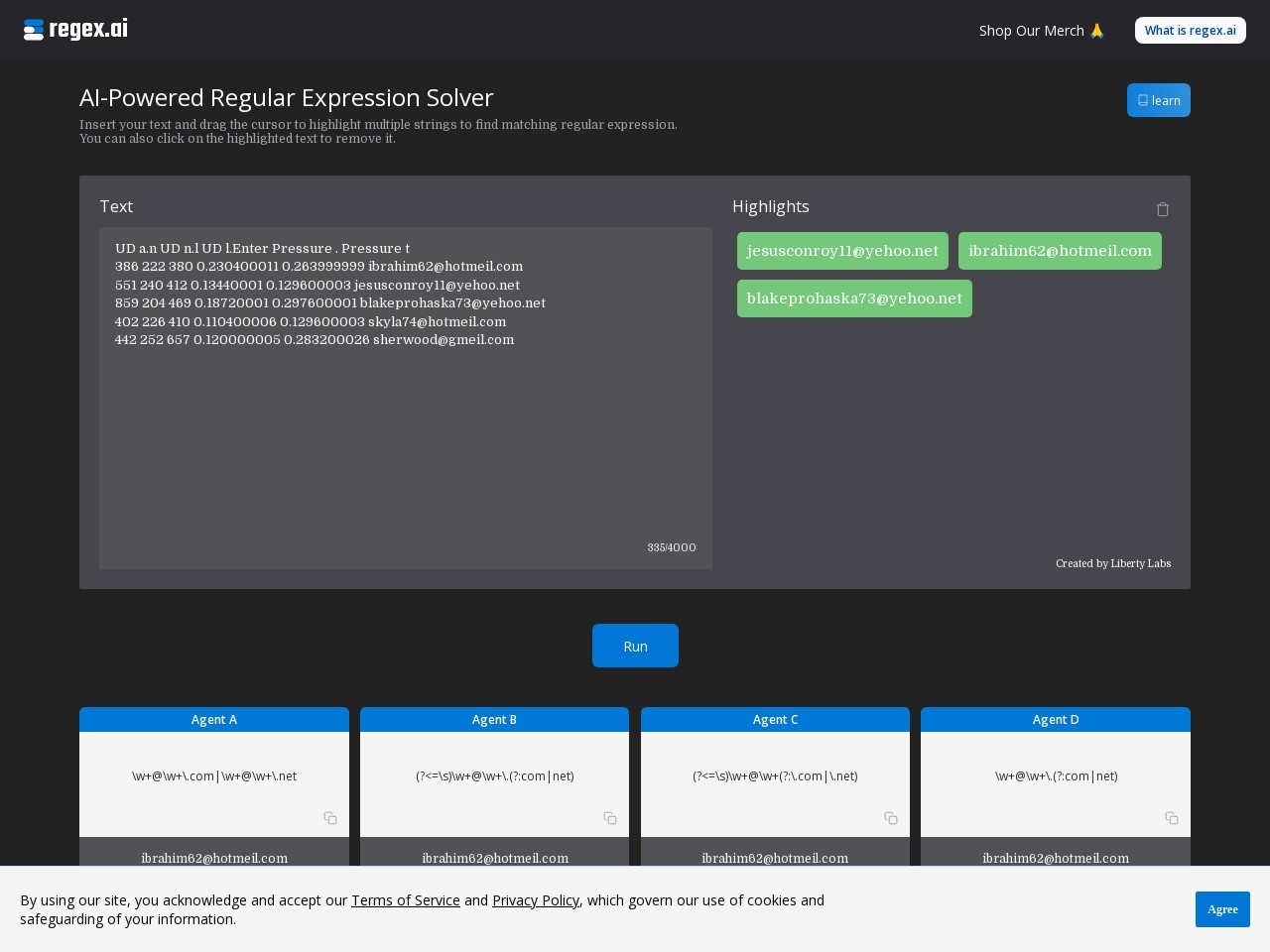This screenshot has height=952, width=1270.
Task: Copy Agent B's regex pattern
Action: [x=610, y=818]
